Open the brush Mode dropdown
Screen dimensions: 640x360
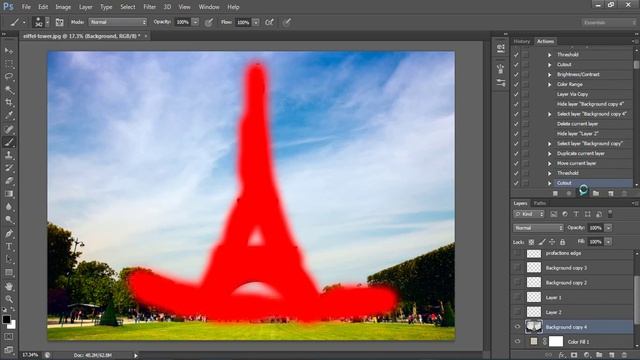click(118, 22)
